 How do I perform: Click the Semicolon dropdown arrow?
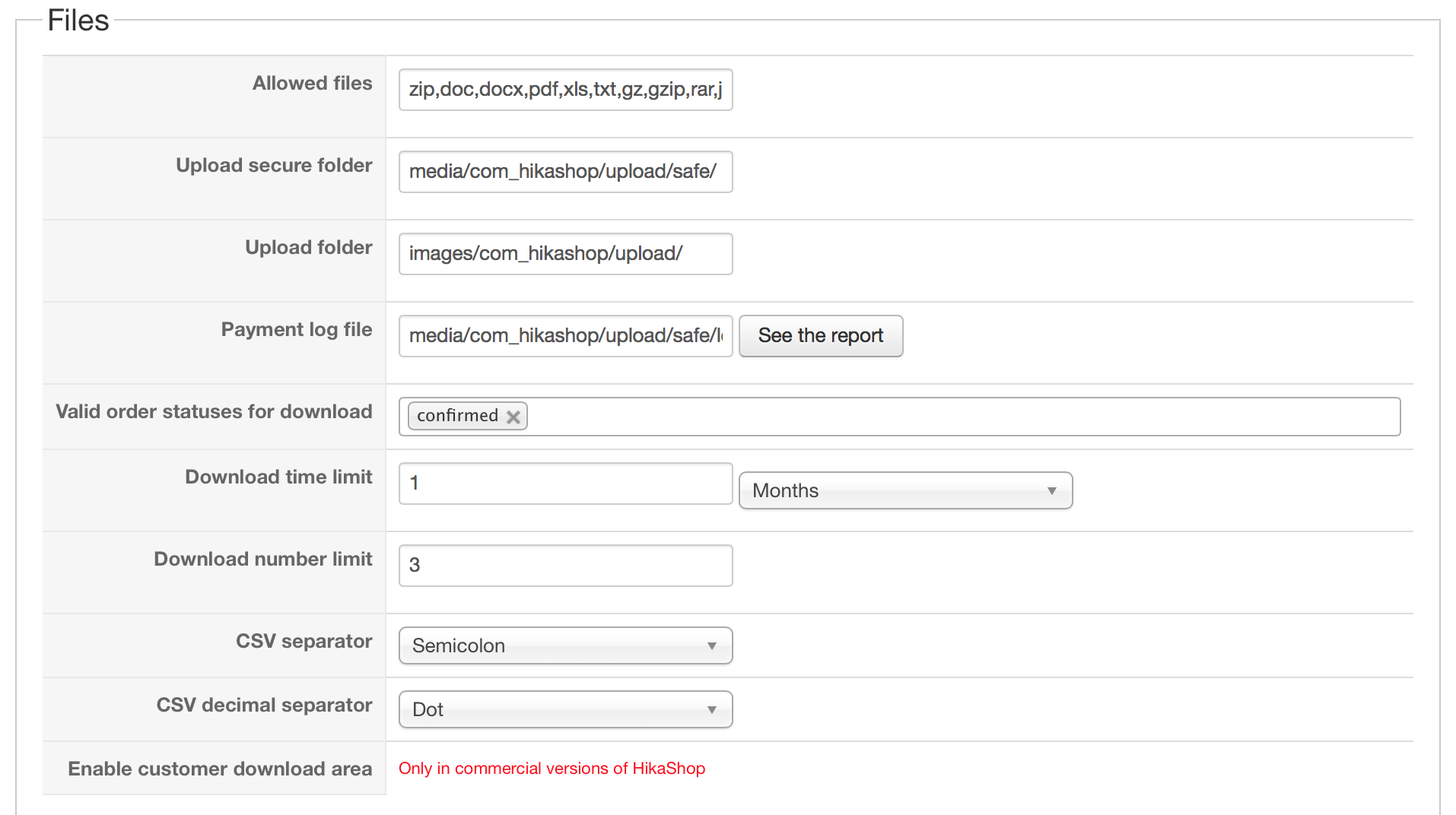[x=711, y=646]
